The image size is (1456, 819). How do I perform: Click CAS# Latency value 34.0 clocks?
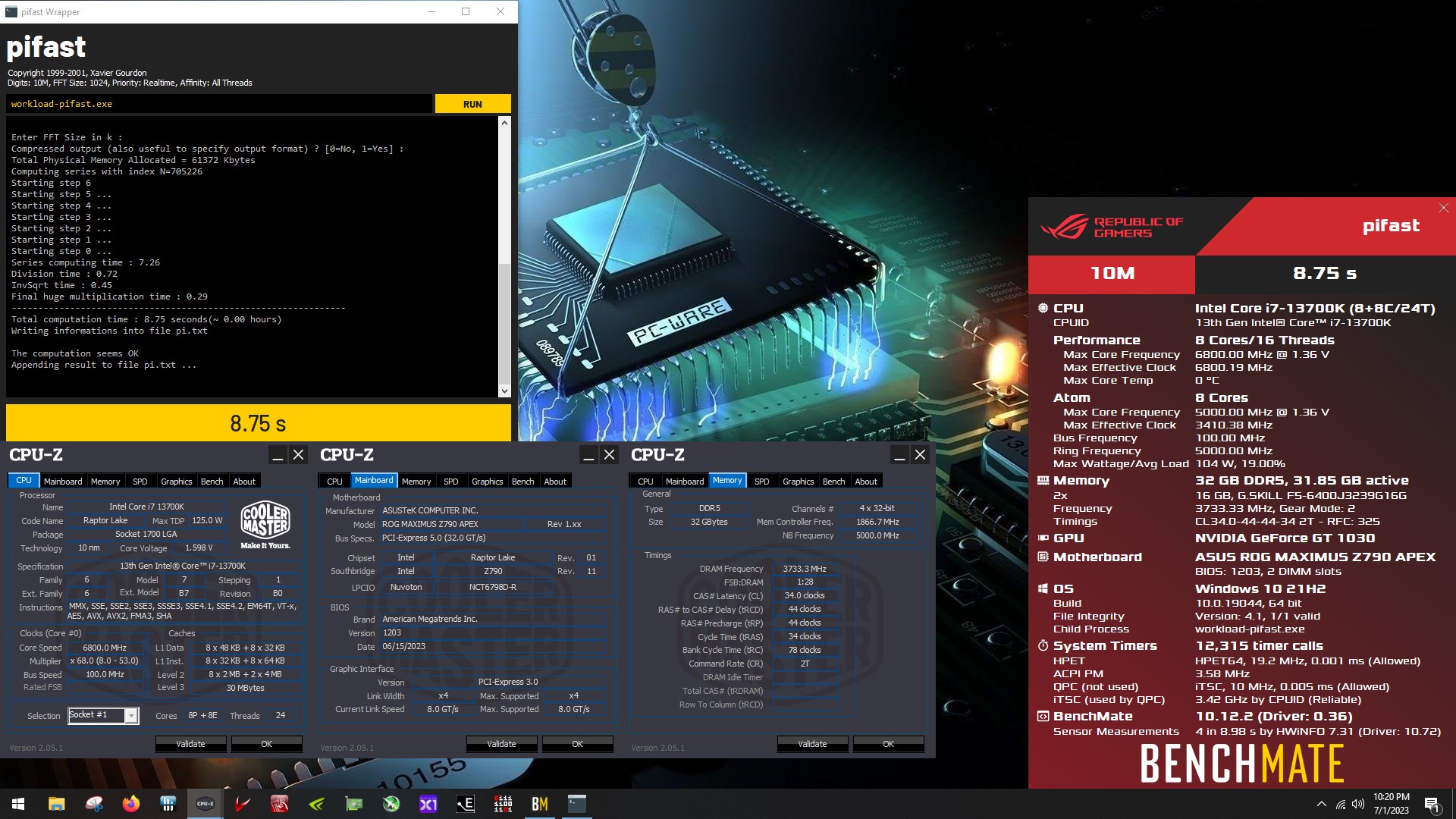(x=805, y=595)
